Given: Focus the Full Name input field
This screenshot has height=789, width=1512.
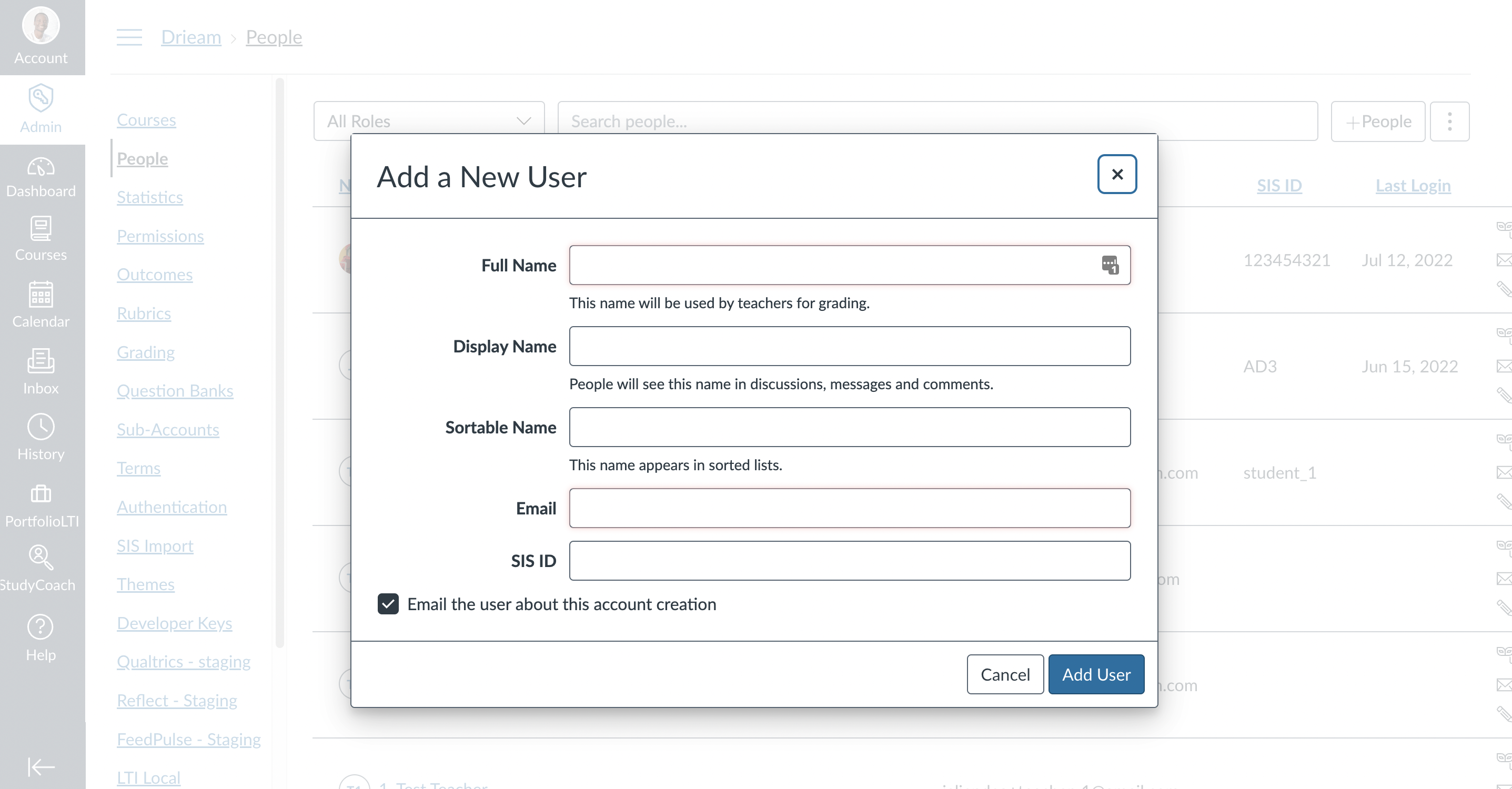Looking at the screenshot, I should (849, 265).
